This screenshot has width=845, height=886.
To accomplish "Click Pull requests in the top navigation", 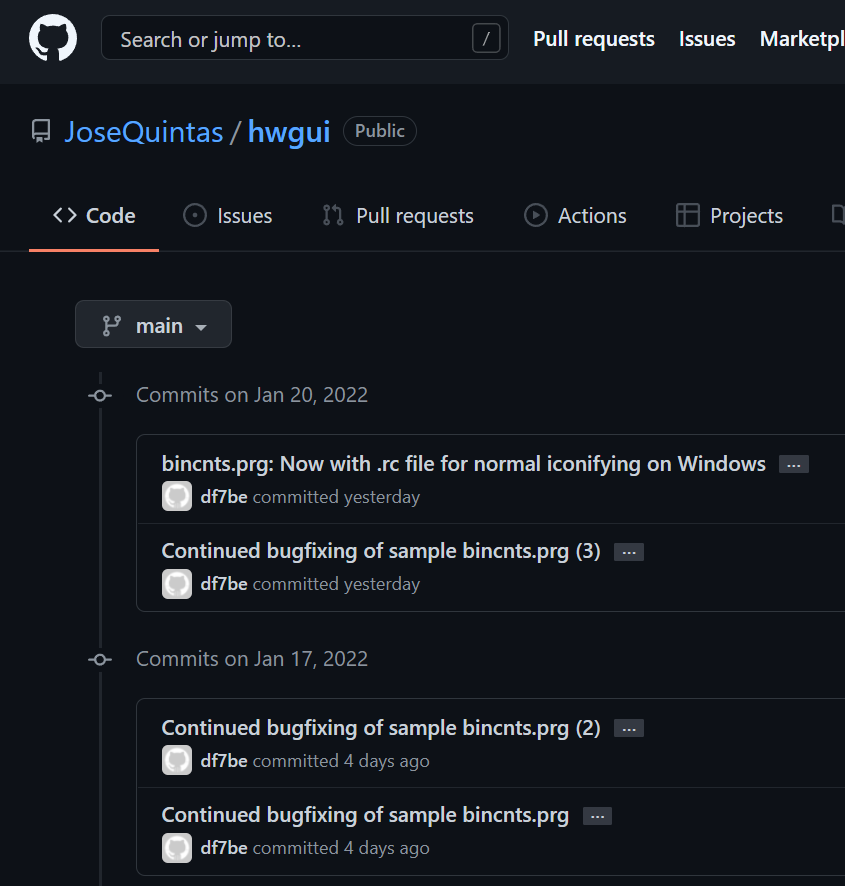I will [594, 39].
